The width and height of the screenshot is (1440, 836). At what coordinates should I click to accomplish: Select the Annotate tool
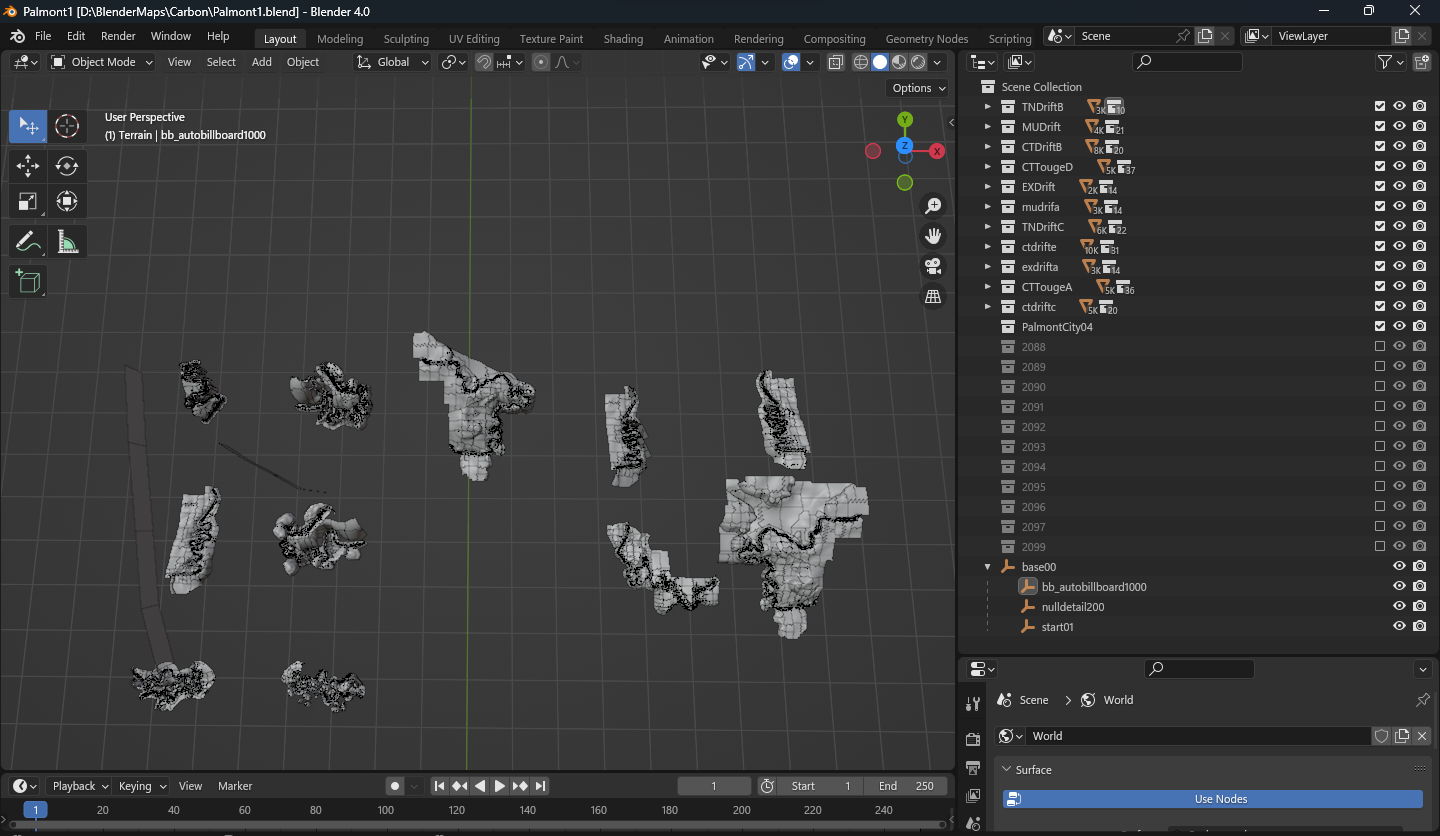pos(28,241)
